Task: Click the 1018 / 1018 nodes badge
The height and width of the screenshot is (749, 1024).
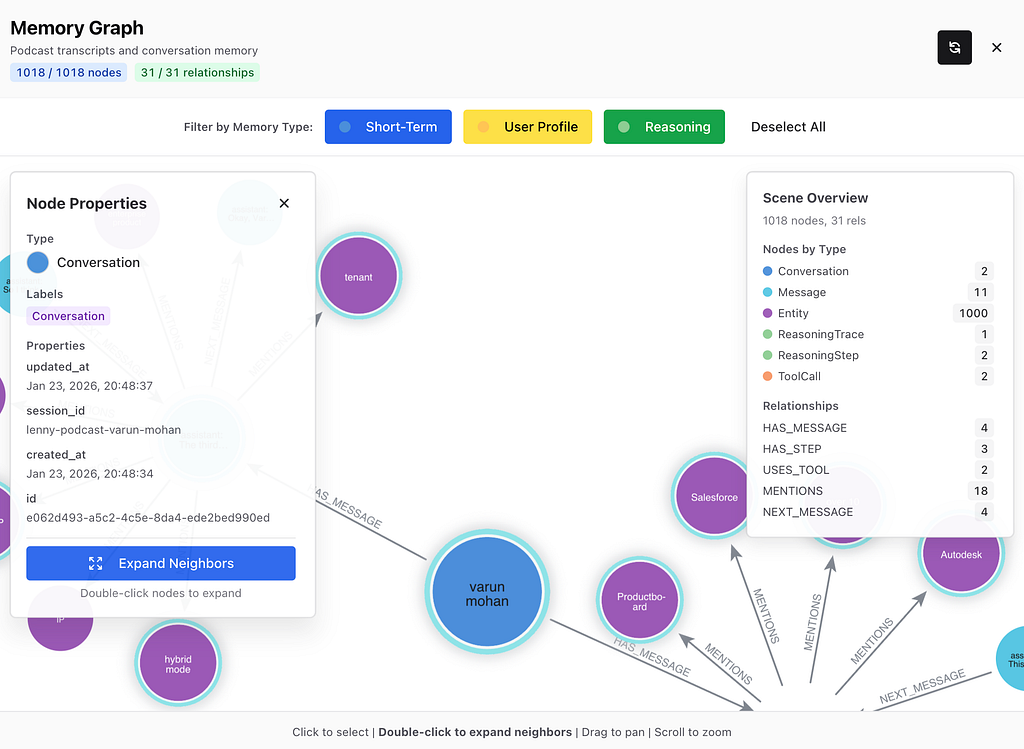Action: pyautogui.click(x=69, y=72)
